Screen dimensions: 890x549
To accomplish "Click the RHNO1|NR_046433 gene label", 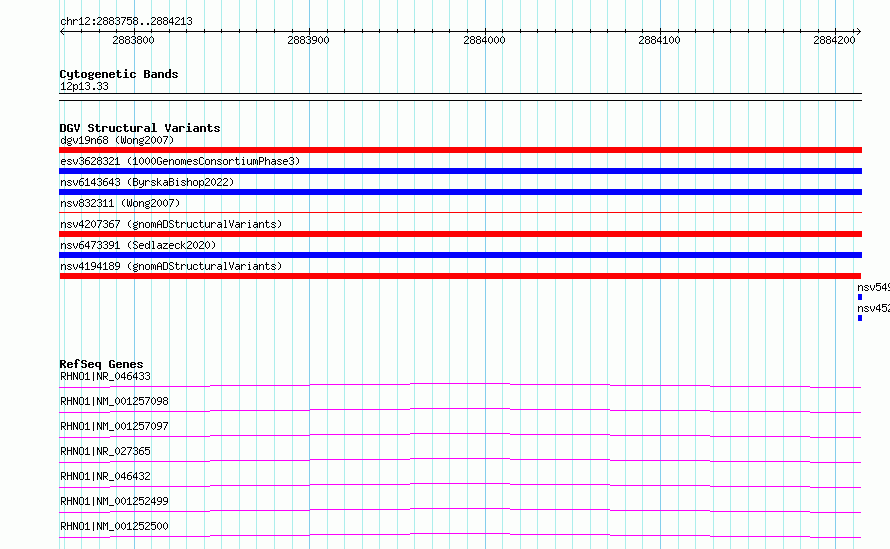I will (x=105, y=376).
